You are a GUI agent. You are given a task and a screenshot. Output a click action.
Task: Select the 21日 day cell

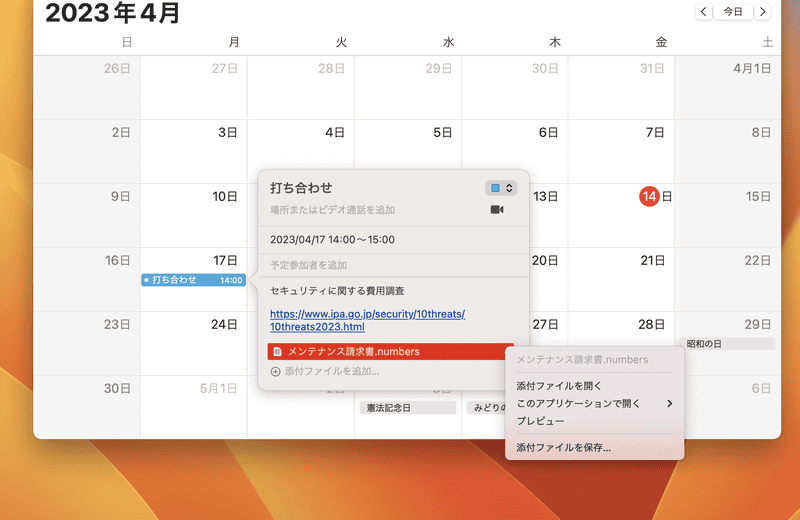coord(621,280)
